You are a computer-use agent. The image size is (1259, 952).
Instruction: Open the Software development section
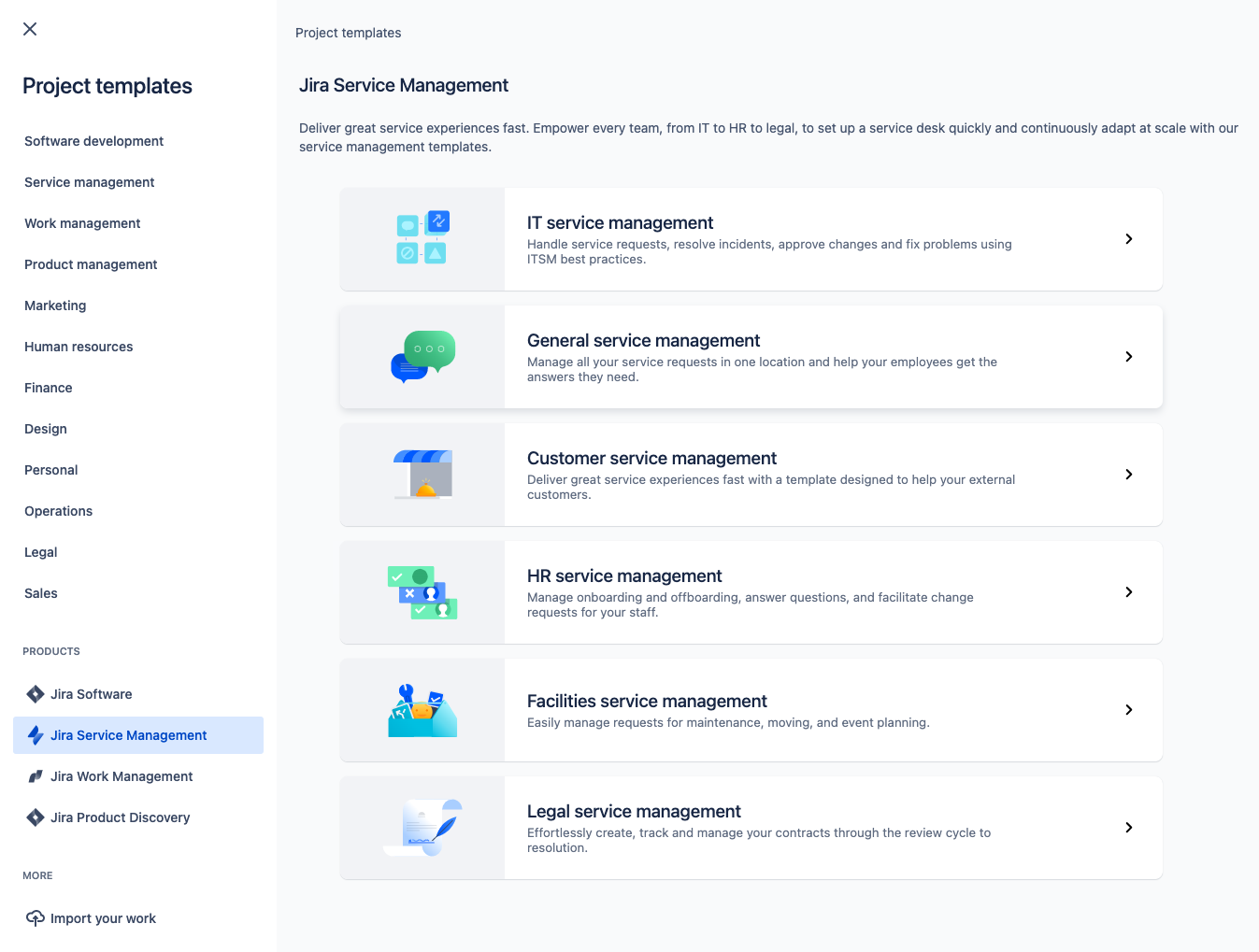point(93,141)
